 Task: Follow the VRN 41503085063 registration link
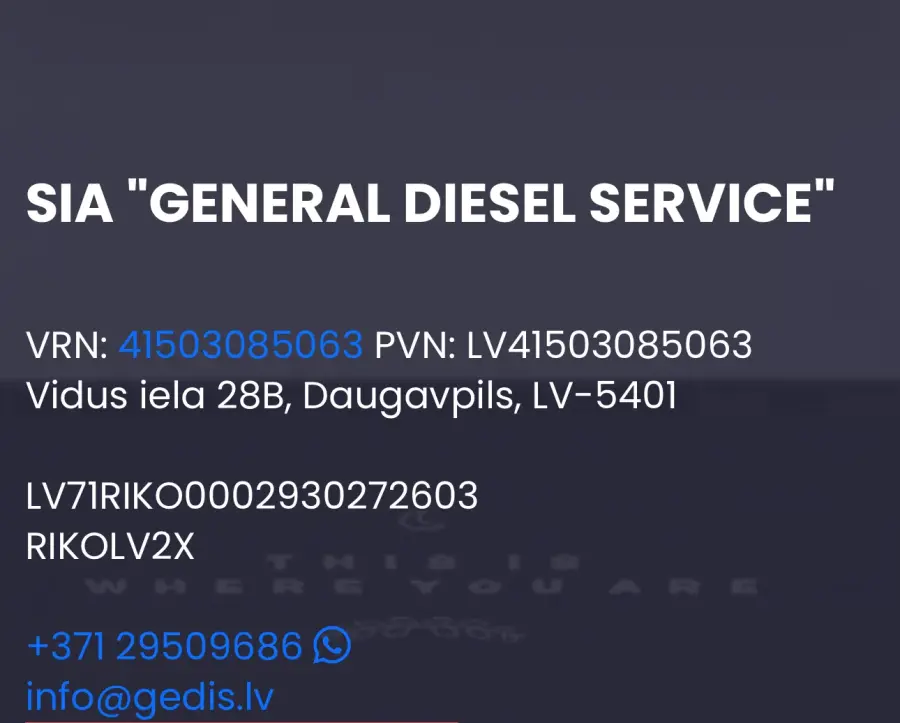coord(240,345)
